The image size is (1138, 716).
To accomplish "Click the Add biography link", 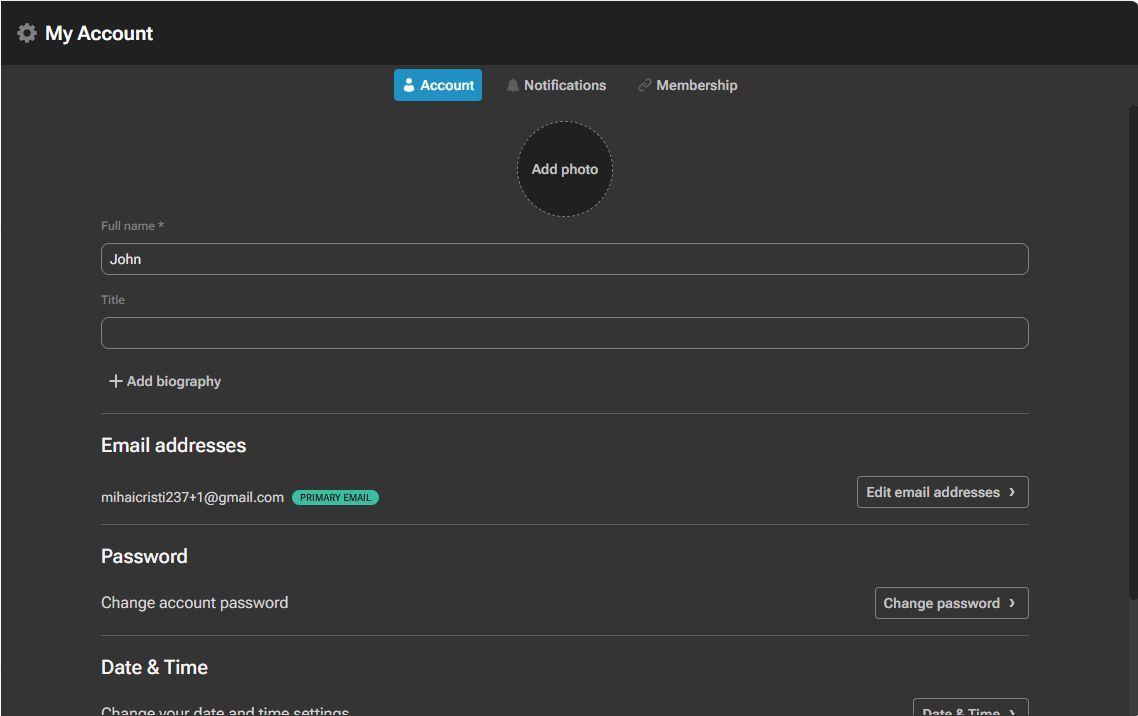I will 173,381.
